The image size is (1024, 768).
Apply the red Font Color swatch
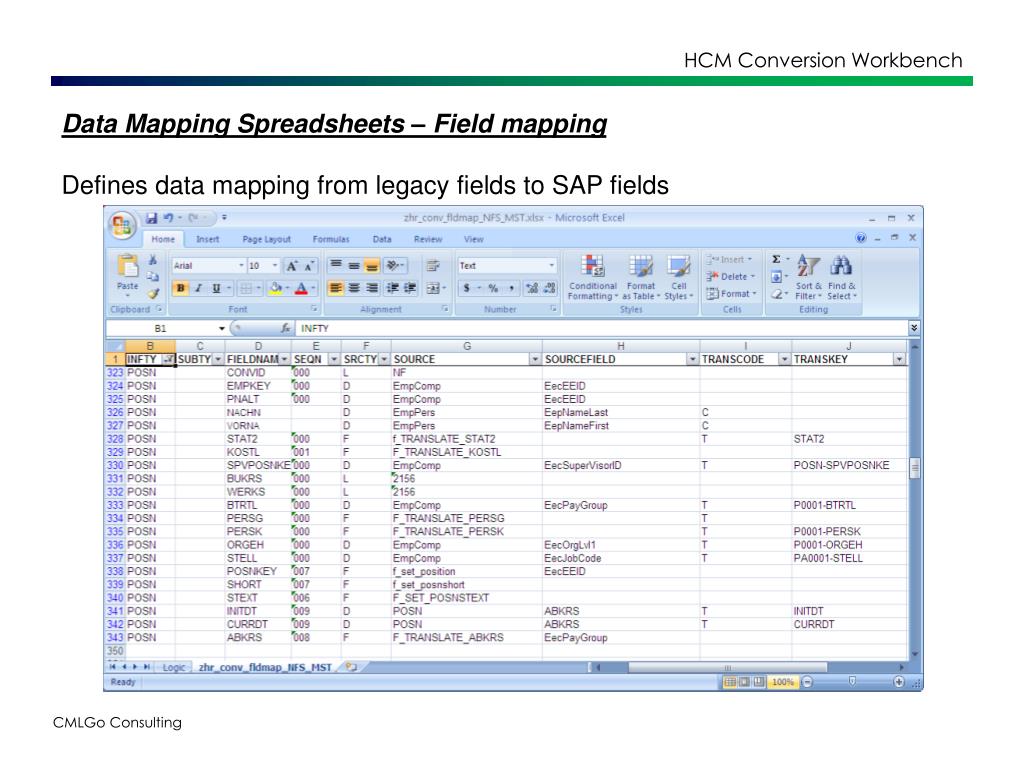pos(300,288)
